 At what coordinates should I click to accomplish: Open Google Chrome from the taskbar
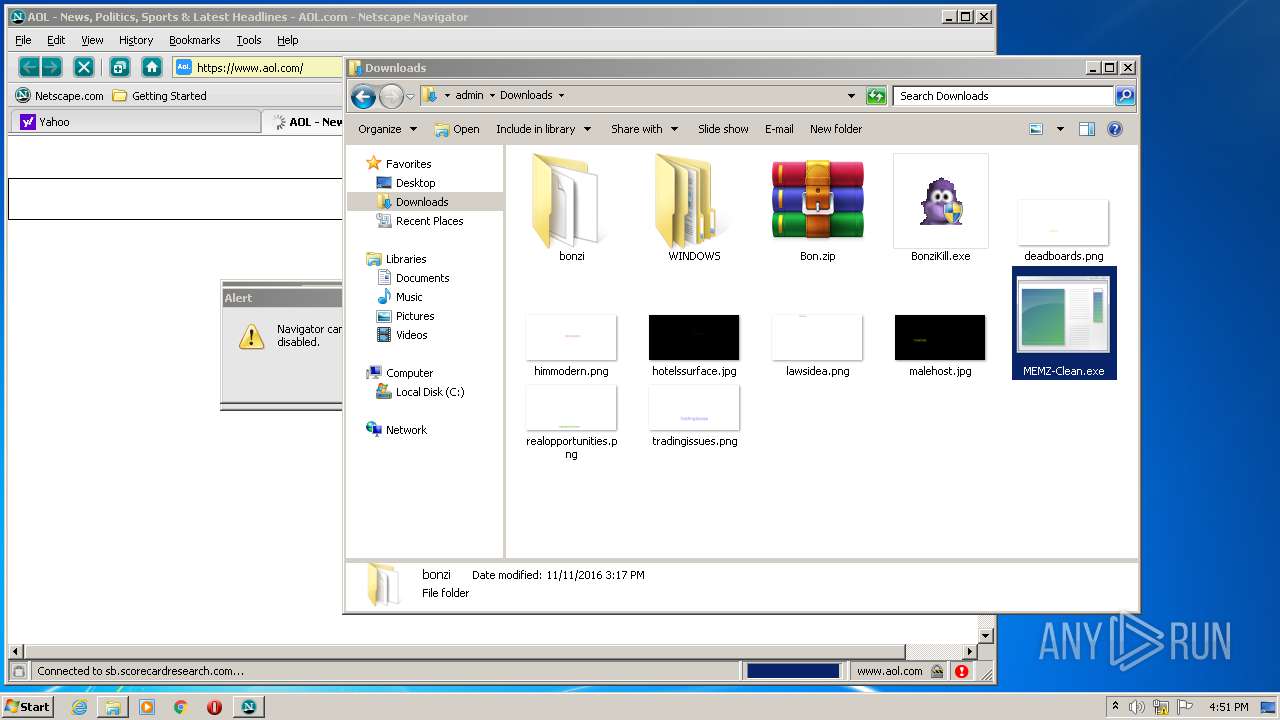click(x=180, y=707)
